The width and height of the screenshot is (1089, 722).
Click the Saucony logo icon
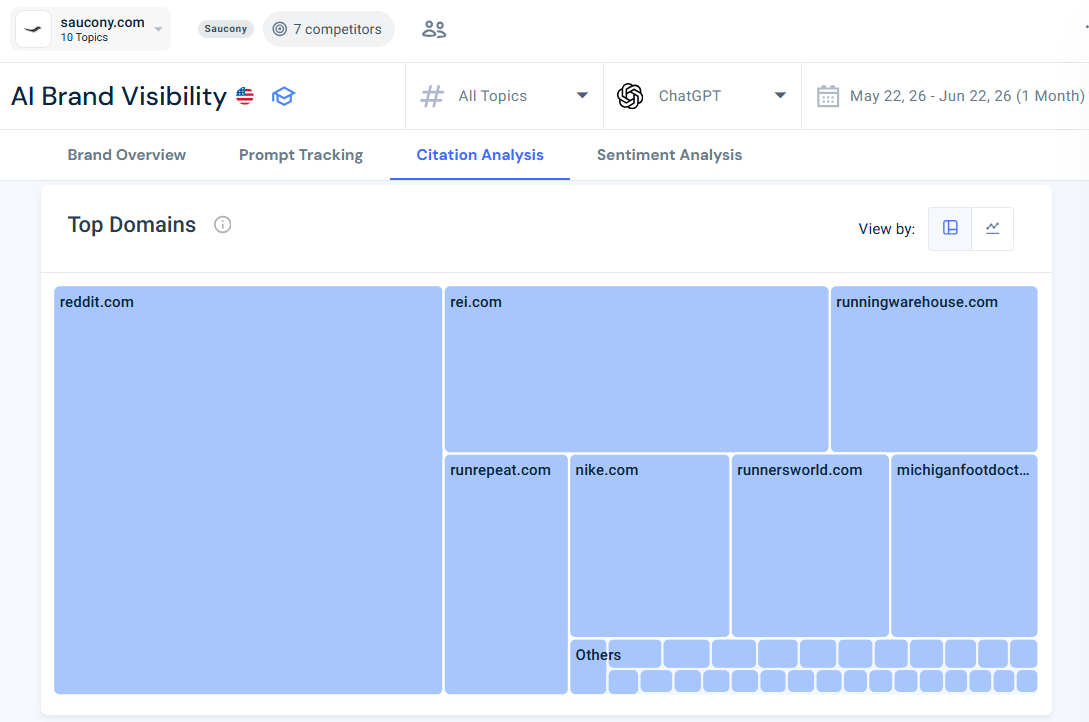tap(33, 29)
